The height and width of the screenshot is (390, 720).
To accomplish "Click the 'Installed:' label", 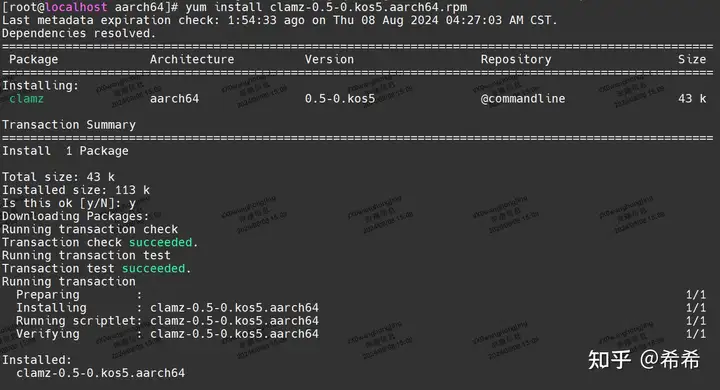I will (37, 360).
